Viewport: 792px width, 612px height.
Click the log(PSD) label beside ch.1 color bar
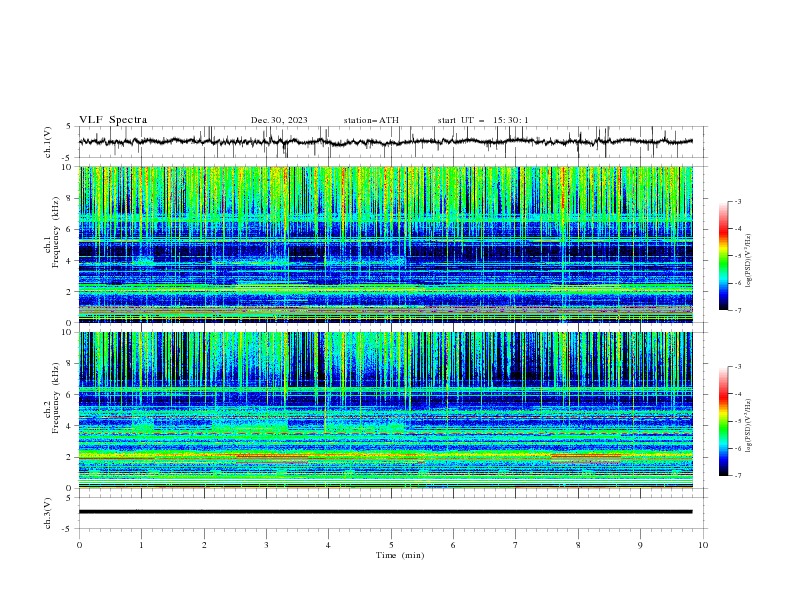point(749,261)
